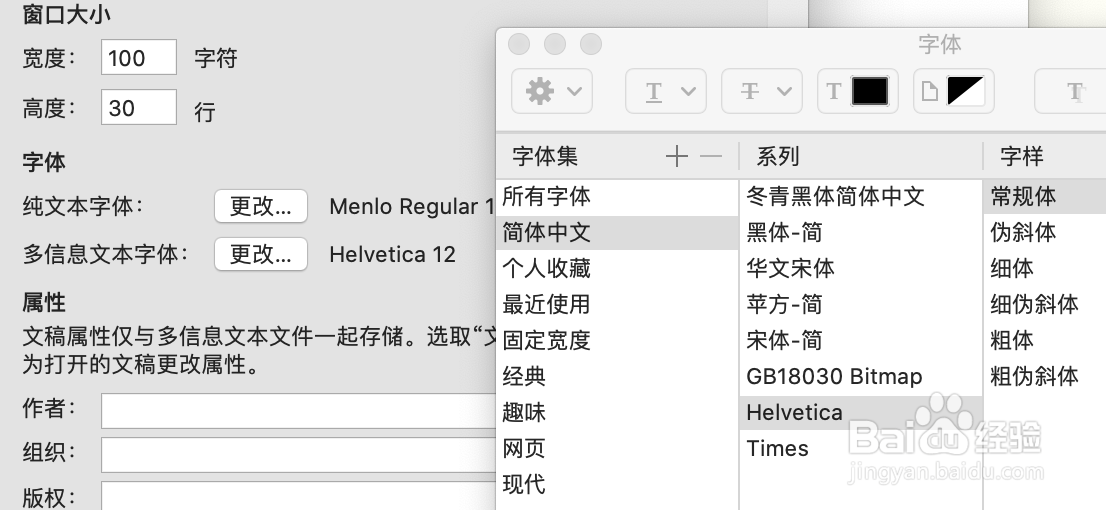
Task: Toggle the text shadow button
Action: pyautogui.click(x=1075, y=92)
